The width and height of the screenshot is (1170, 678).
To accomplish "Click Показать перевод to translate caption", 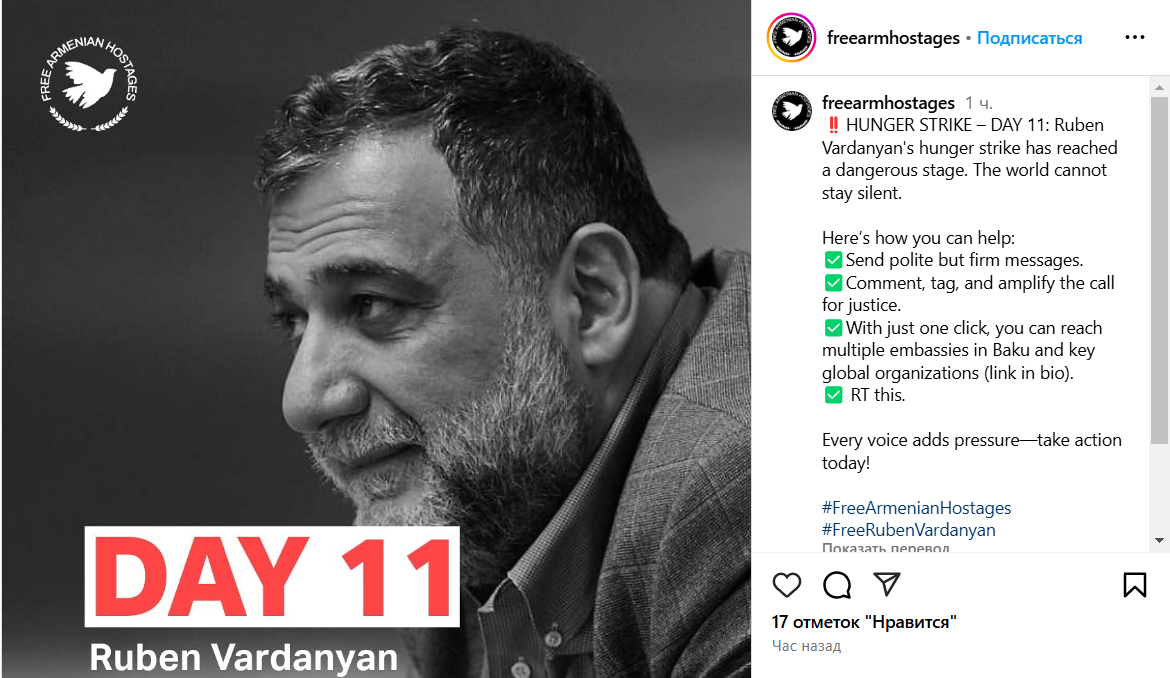I will click(886, 547).
